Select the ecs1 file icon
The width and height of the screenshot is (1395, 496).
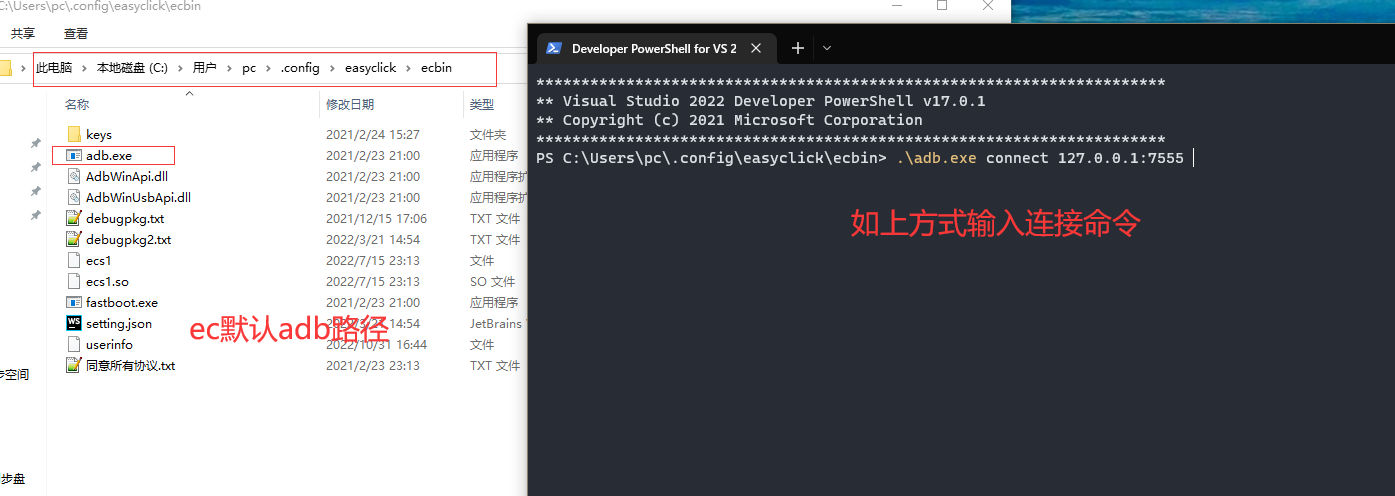click(74, 260)
